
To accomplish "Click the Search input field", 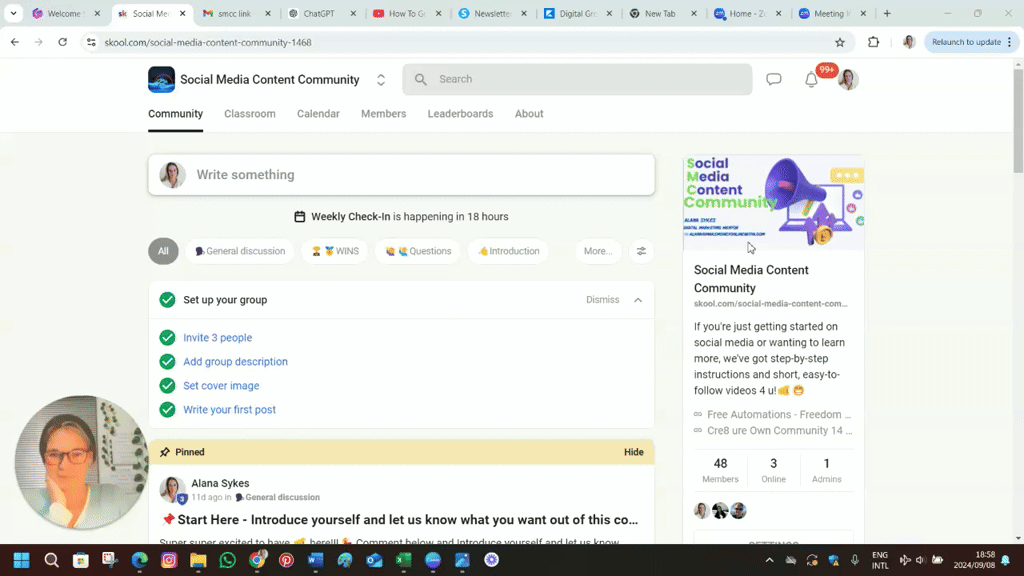I will click(x=577, y=79).
